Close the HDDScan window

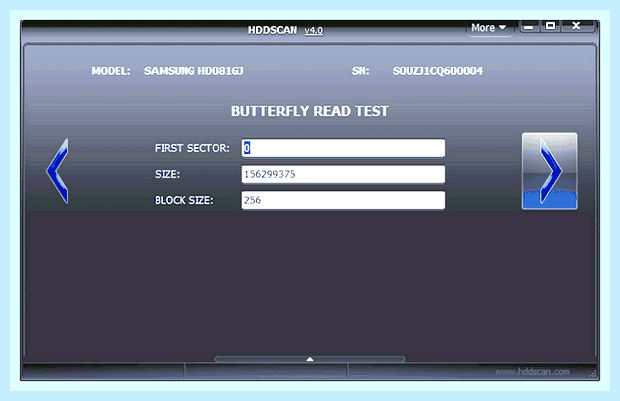577,26
